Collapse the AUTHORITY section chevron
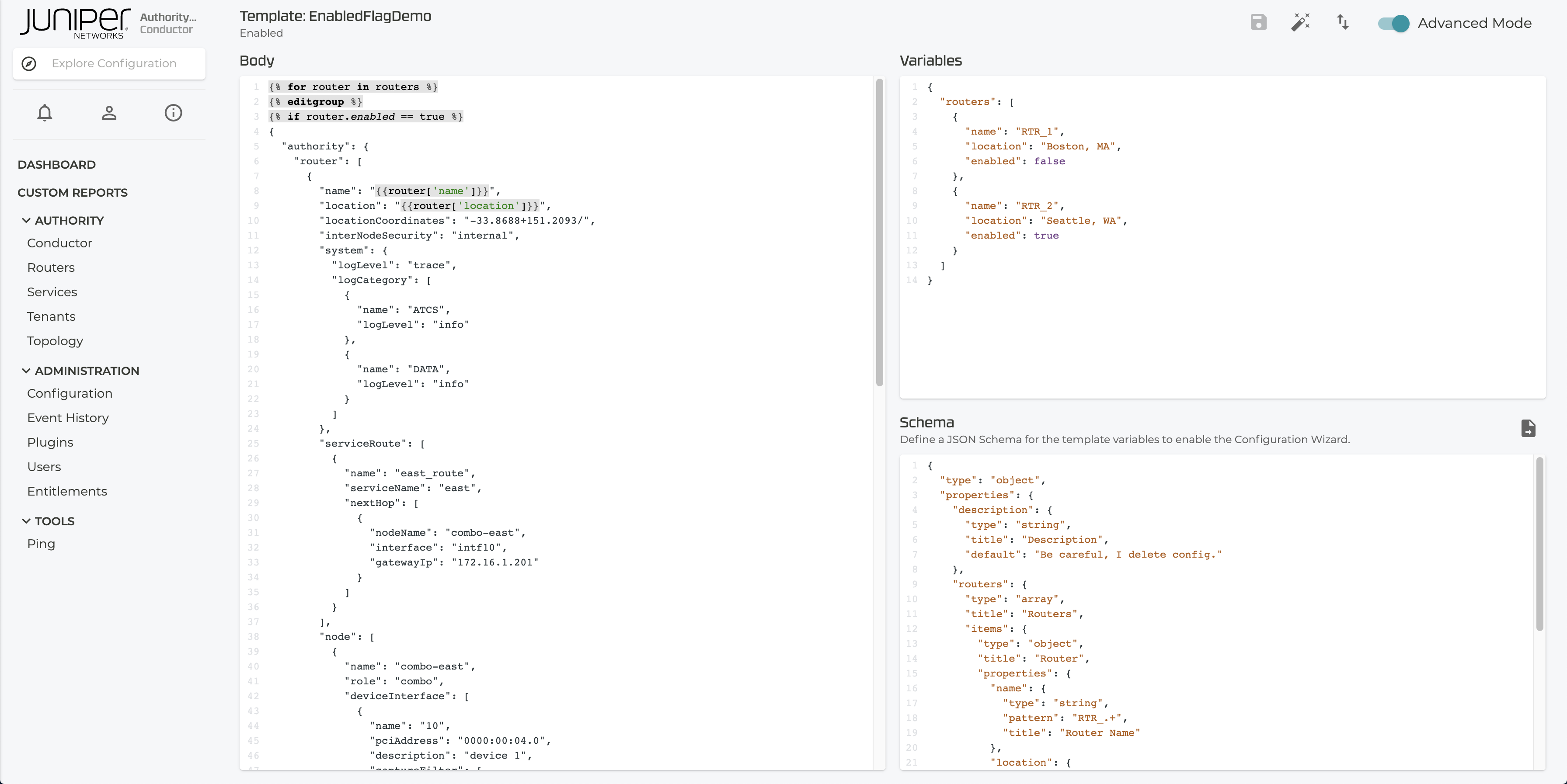 point(26,220)
